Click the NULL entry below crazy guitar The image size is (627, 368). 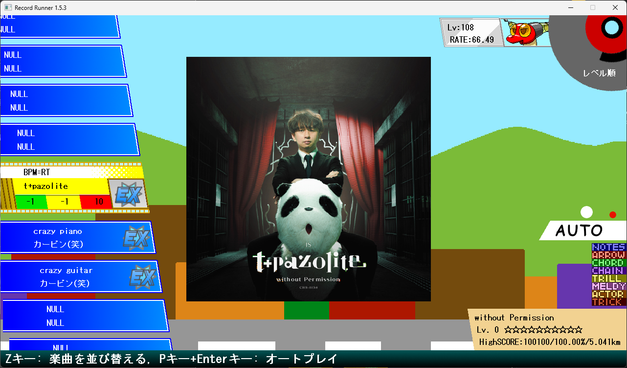pyautogui.click(x=85, y=316)
